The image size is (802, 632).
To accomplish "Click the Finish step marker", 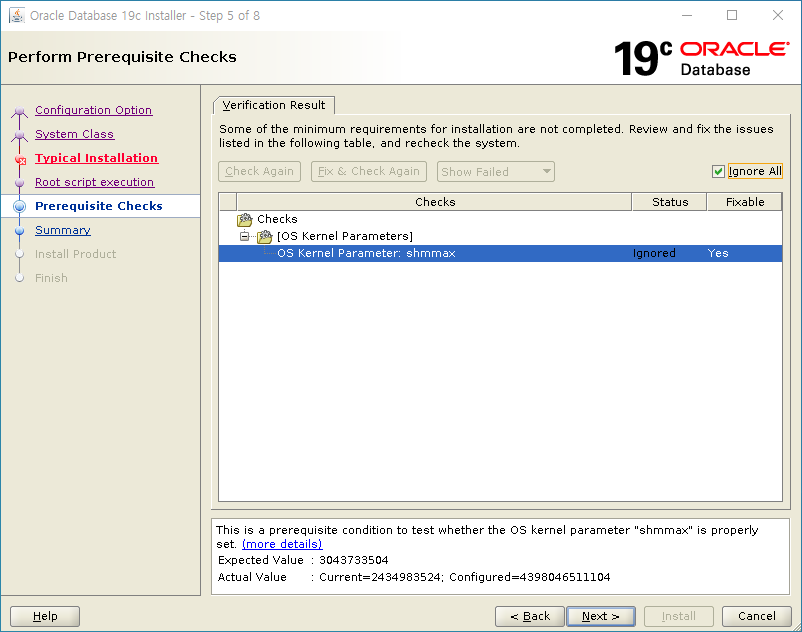I will click(19, 278).
